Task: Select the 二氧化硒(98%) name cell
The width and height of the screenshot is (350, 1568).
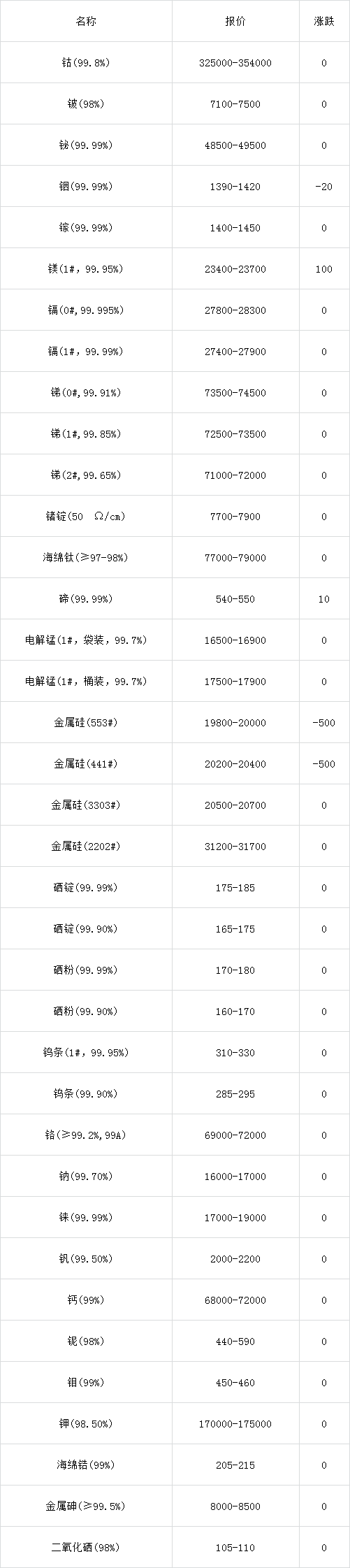Action: [x=86, y=1548]
